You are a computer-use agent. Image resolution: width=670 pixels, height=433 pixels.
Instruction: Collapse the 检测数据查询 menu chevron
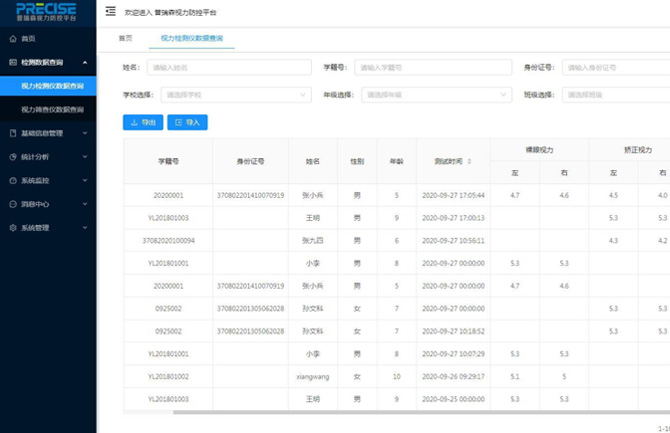(85, 63)
